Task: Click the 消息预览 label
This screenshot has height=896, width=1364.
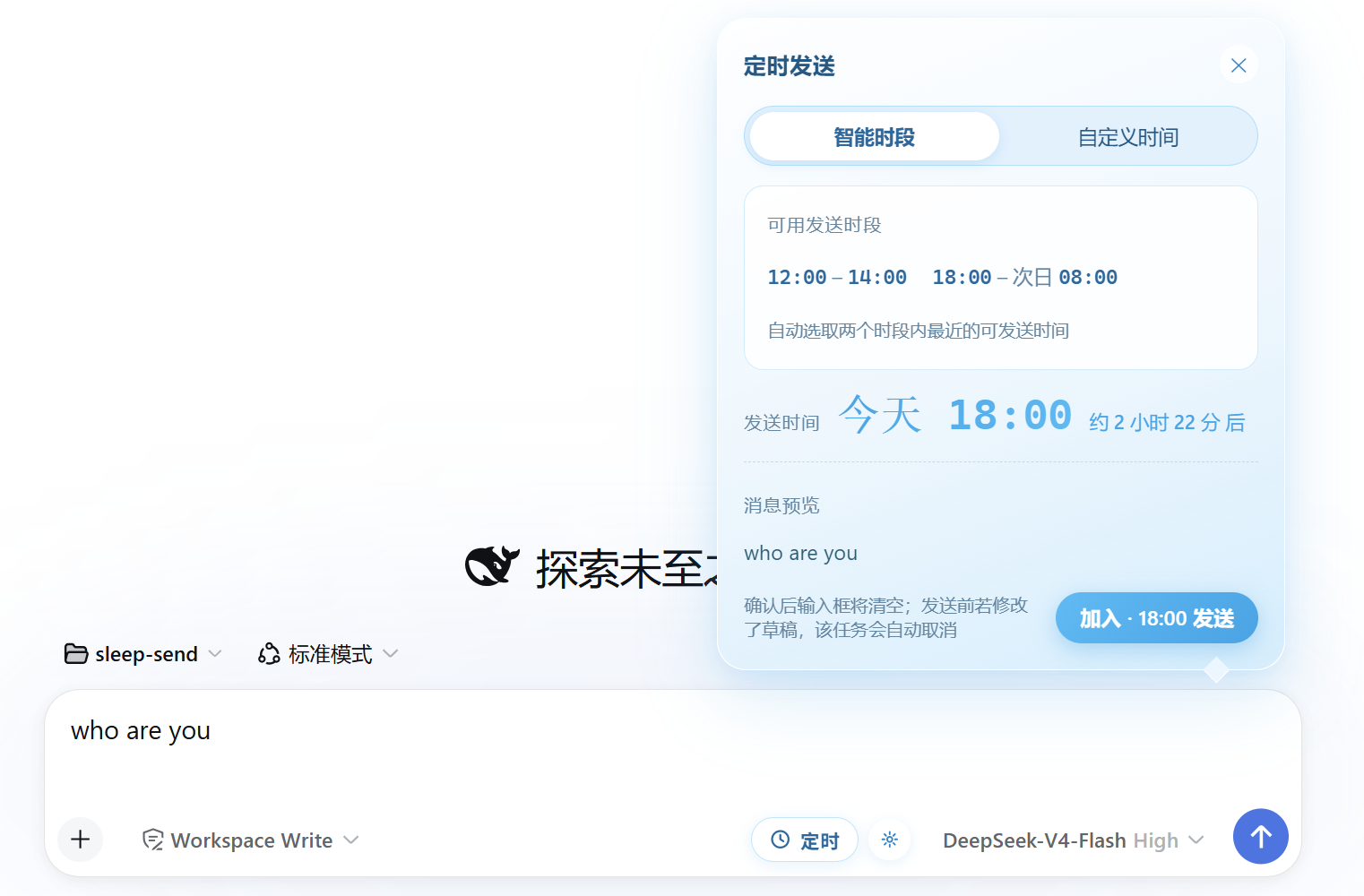Action: [x=781, y=505]
